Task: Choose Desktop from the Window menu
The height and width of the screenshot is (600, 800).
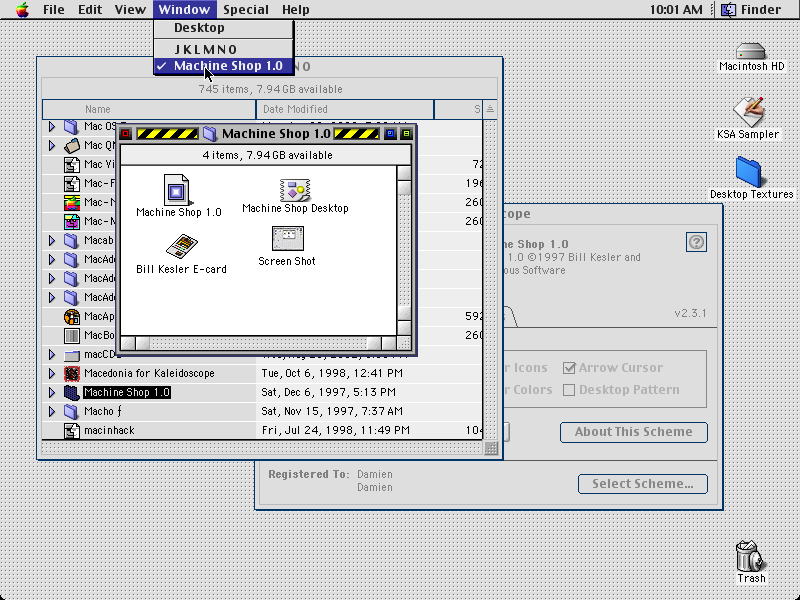Action: pyautogui.click(x=224, y=28)
